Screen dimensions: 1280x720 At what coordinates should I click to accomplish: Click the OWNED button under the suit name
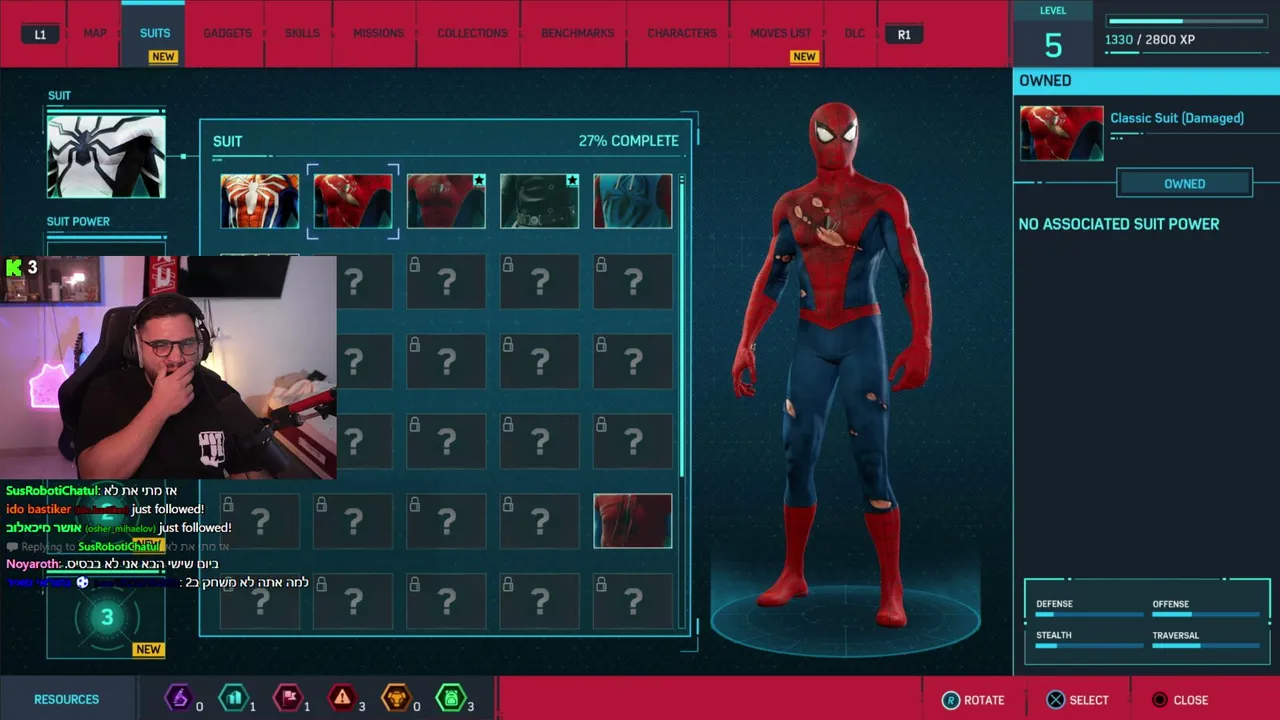pos(1184,183)
